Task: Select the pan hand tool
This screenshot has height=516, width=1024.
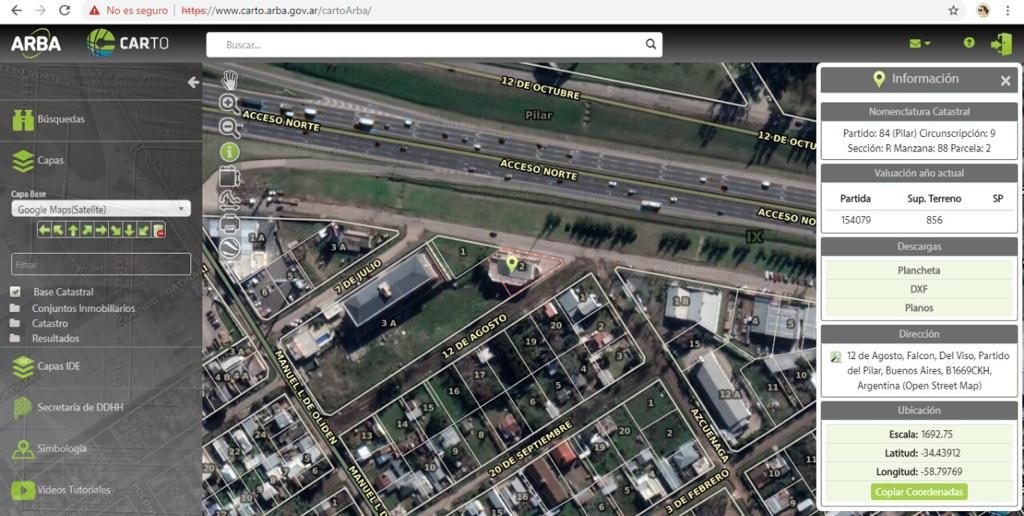Action: pos(229,80)
